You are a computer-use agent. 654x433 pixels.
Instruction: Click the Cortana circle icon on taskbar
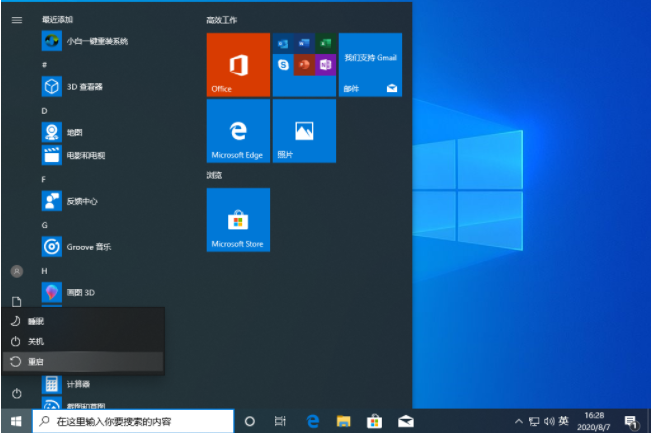coord(250,421)
